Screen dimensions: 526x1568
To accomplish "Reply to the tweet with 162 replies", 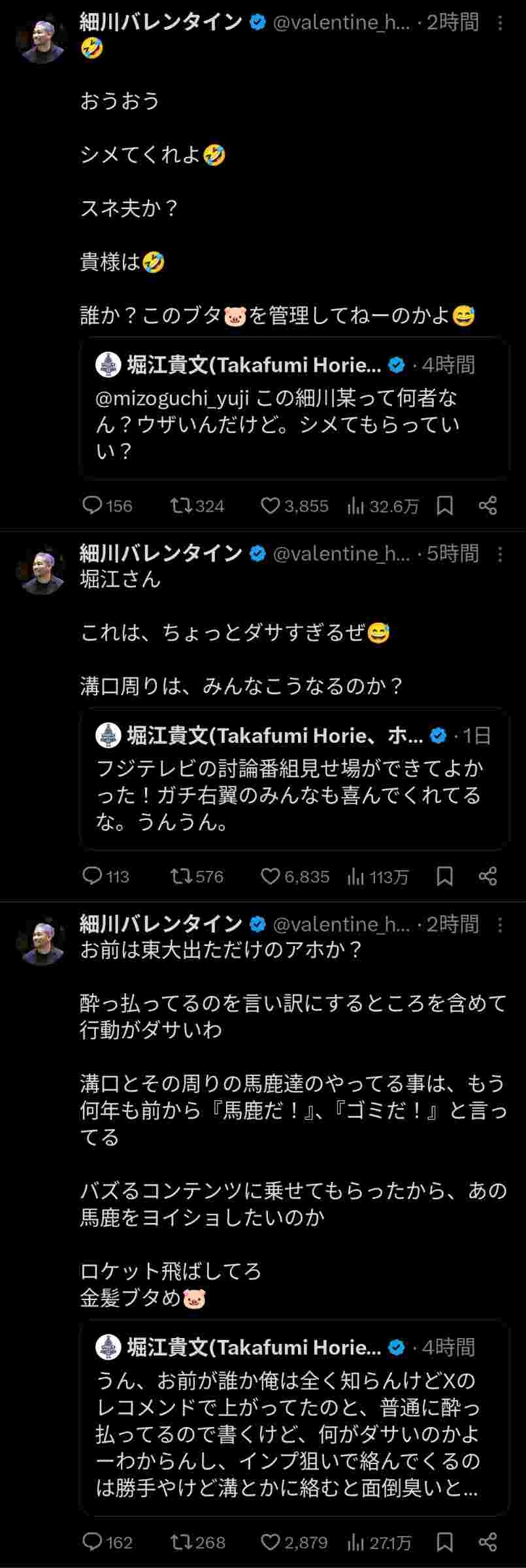I will tap(92, 1543).
